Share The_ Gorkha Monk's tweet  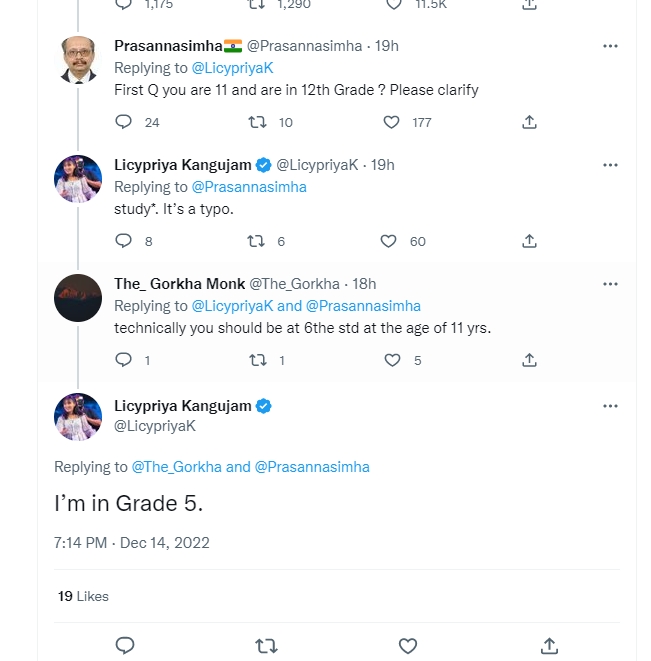point(530,360)
